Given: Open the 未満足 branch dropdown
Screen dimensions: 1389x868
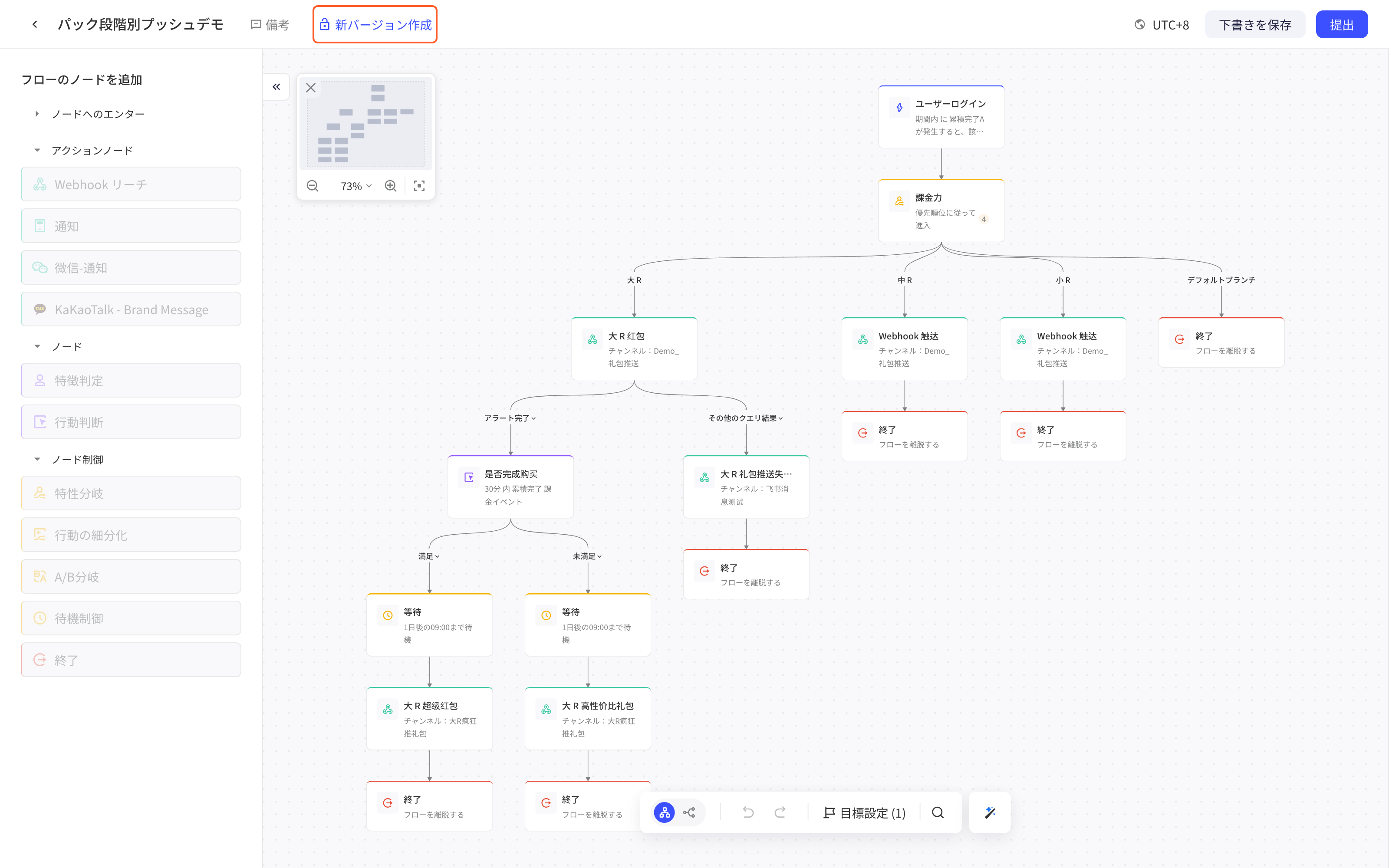Looking at the screenshot, I should (x=588, y=556).
